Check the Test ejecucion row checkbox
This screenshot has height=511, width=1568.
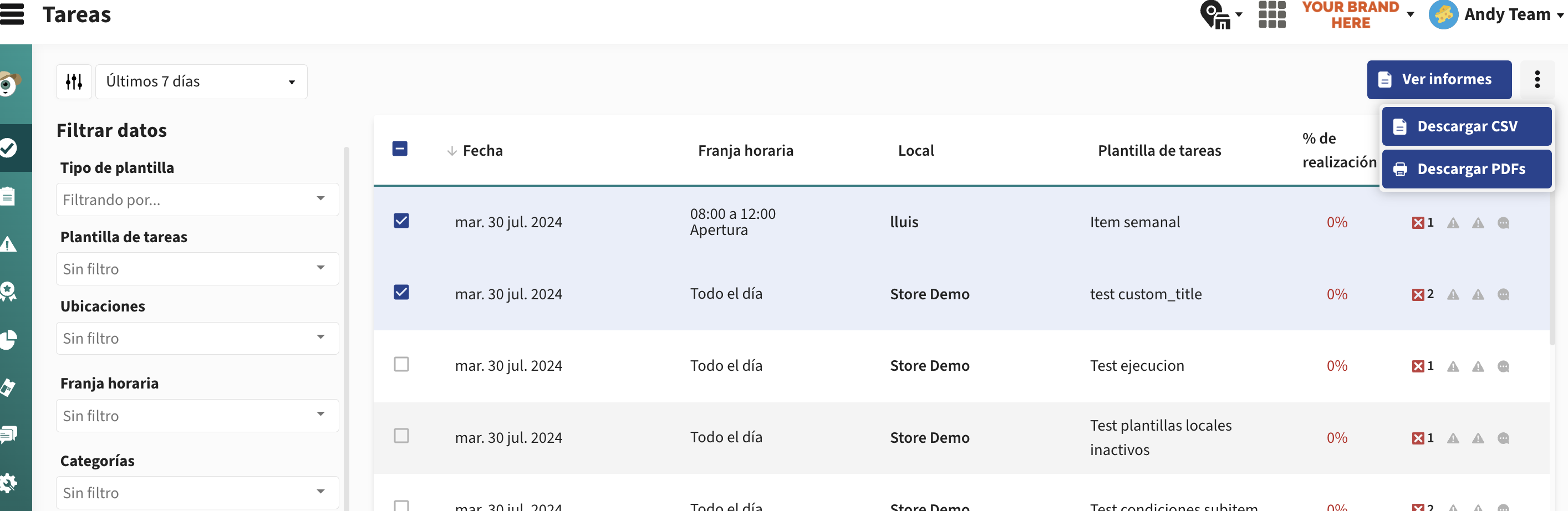click(401, 364)
